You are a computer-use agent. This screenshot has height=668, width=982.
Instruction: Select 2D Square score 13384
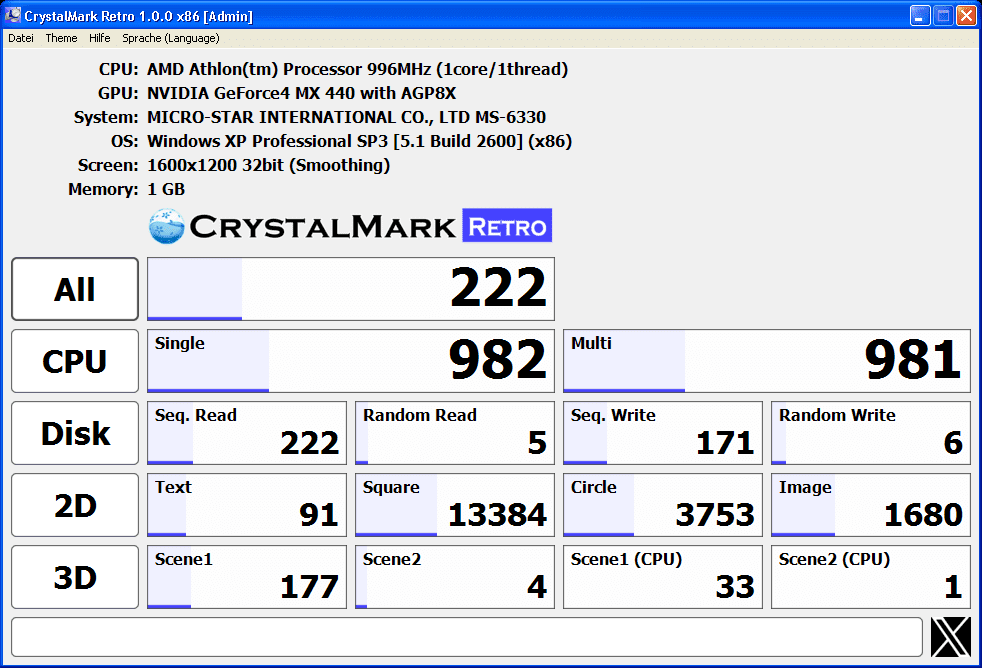[x=455, y=505]
